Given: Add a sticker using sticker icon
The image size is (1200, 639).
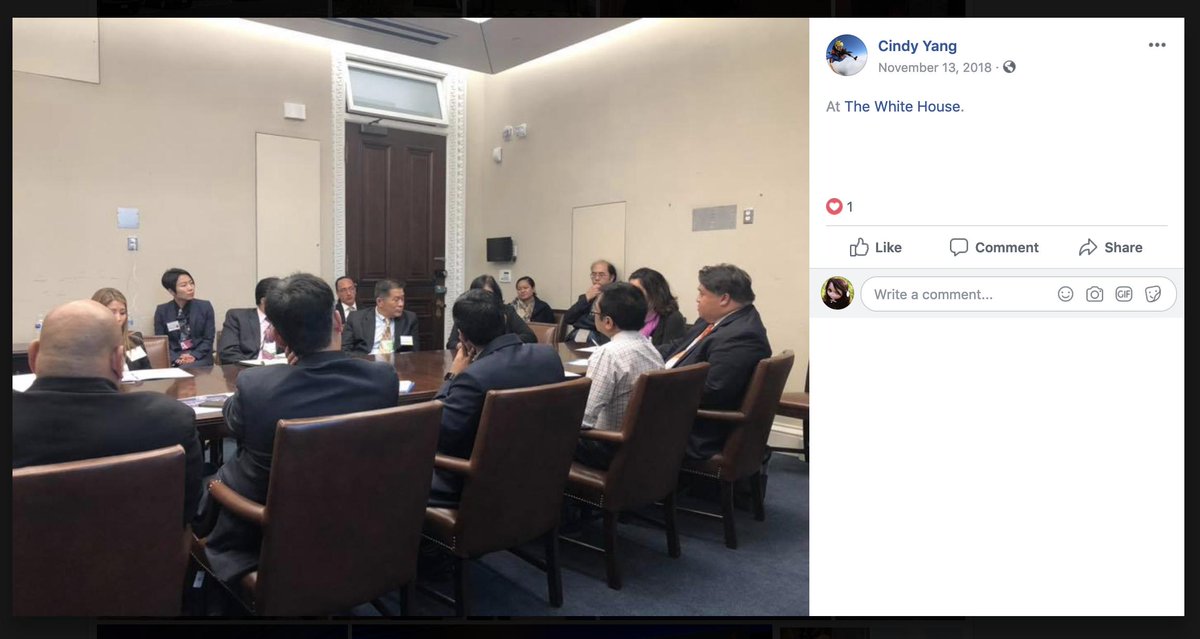Looking at the screenshot, I should click(1153, 294).
